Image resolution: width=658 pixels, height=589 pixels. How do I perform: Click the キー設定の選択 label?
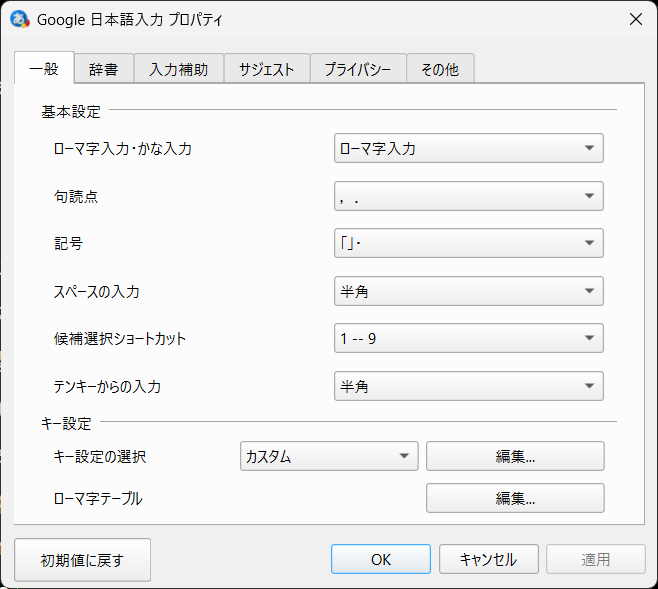[x=100, y=456]
